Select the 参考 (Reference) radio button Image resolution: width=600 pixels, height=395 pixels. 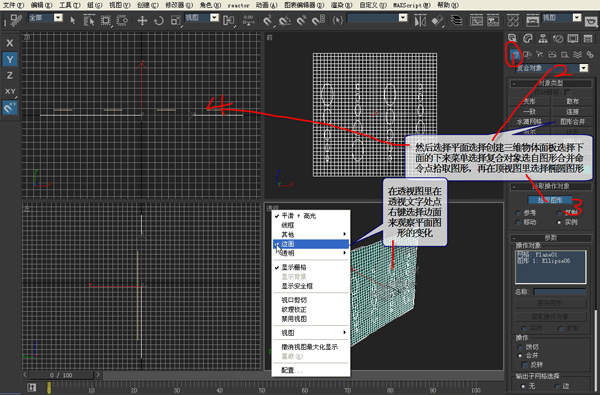point(518,213)
